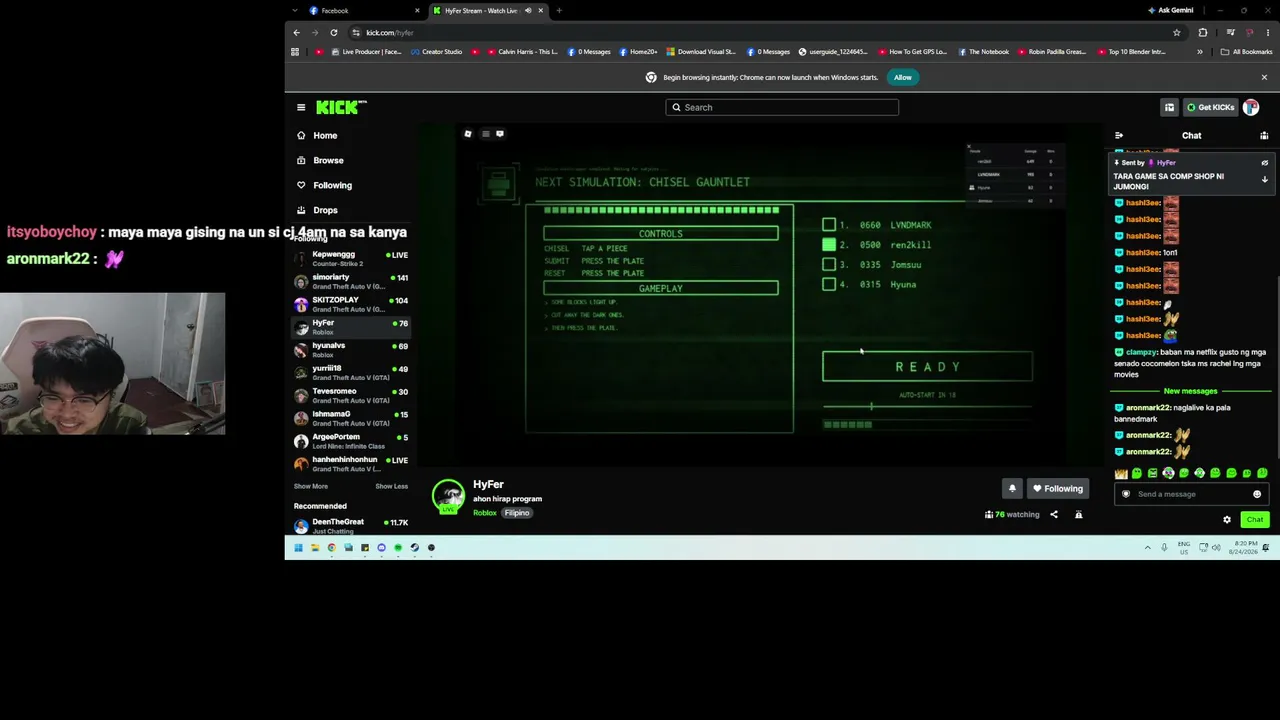
Task: Open the Creator Studio bookmark
Action: tap(436, 52)
